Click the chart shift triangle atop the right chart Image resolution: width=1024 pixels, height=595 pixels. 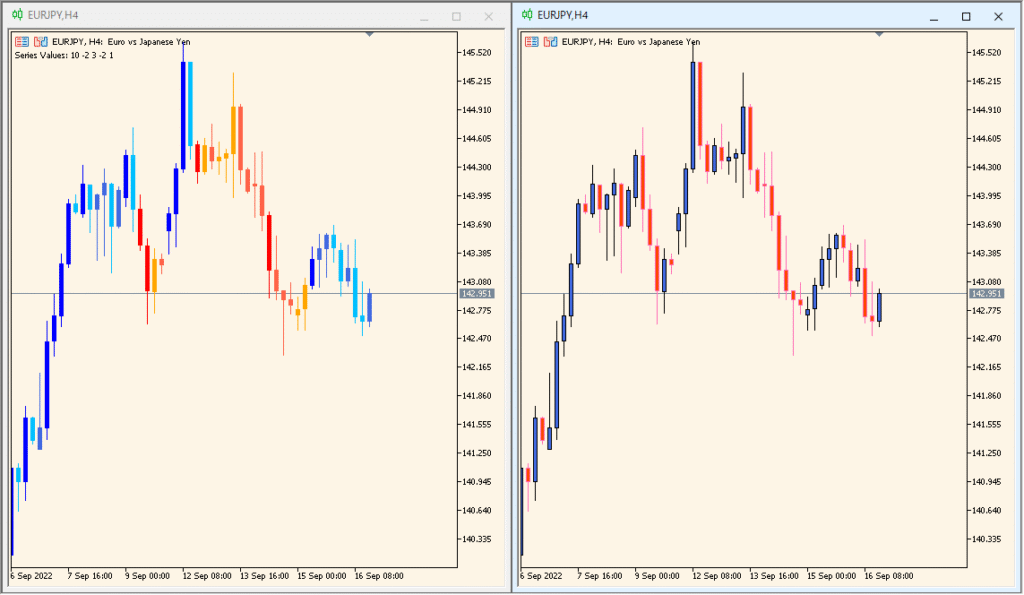(x=880, y=33)
